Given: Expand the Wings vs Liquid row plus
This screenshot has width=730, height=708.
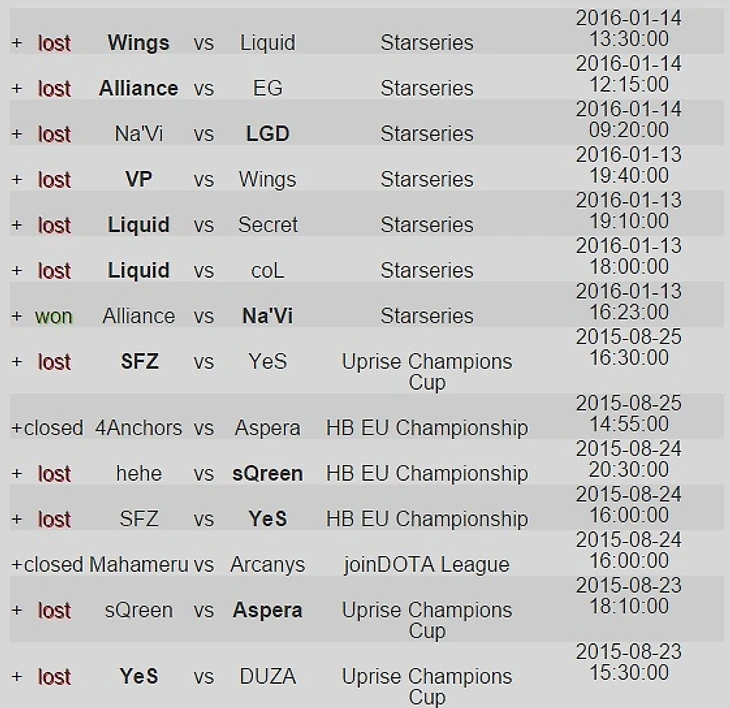Looking at the screenshot, I should pos(16,43).
